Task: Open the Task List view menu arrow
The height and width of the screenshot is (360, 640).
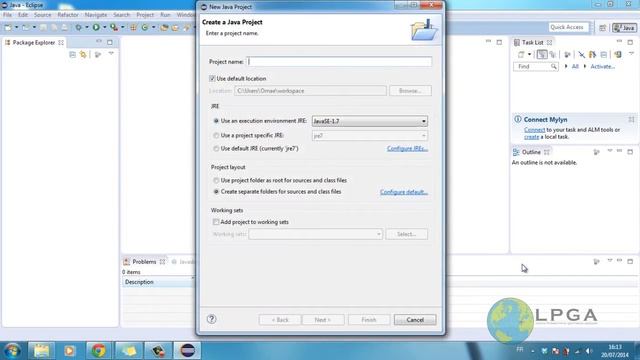Action: 631,53
